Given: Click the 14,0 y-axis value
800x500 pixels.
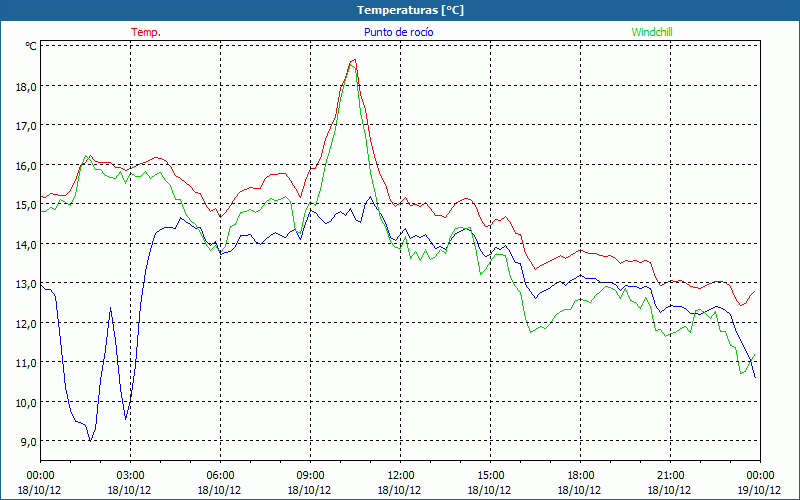Looking at the screenshot, I should click(27, 244).
